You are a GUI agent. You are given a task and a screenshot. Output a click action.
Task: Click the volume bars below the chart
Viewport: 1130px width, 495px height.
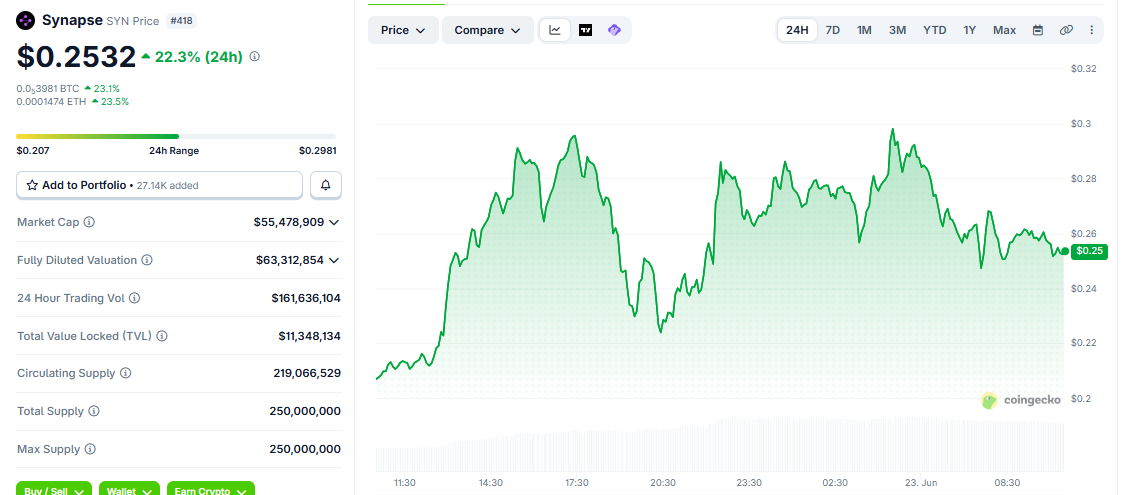click(x=719, y=443)
